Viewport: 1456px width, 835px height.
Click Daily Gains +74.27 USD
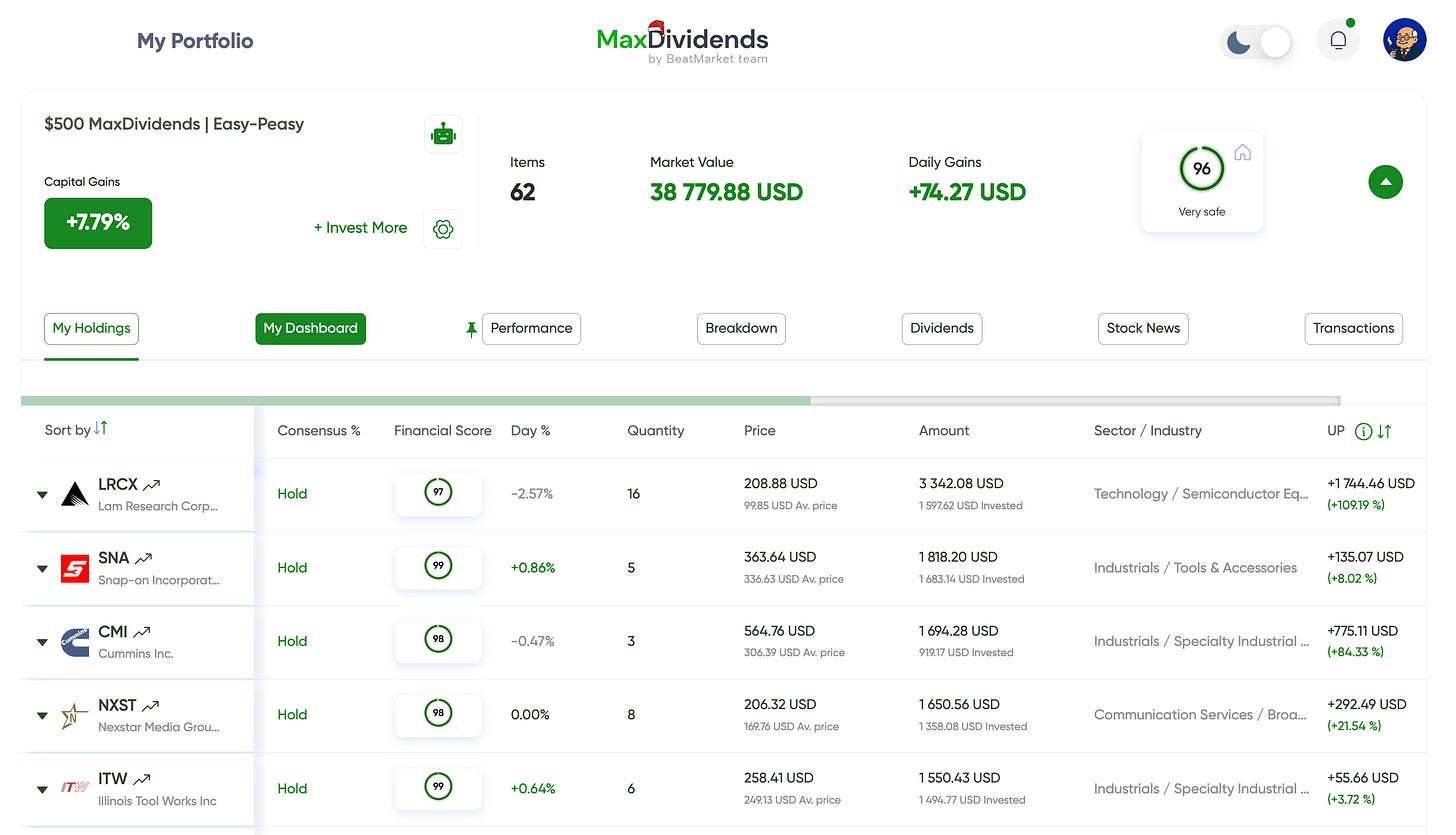tap(967, 192)
